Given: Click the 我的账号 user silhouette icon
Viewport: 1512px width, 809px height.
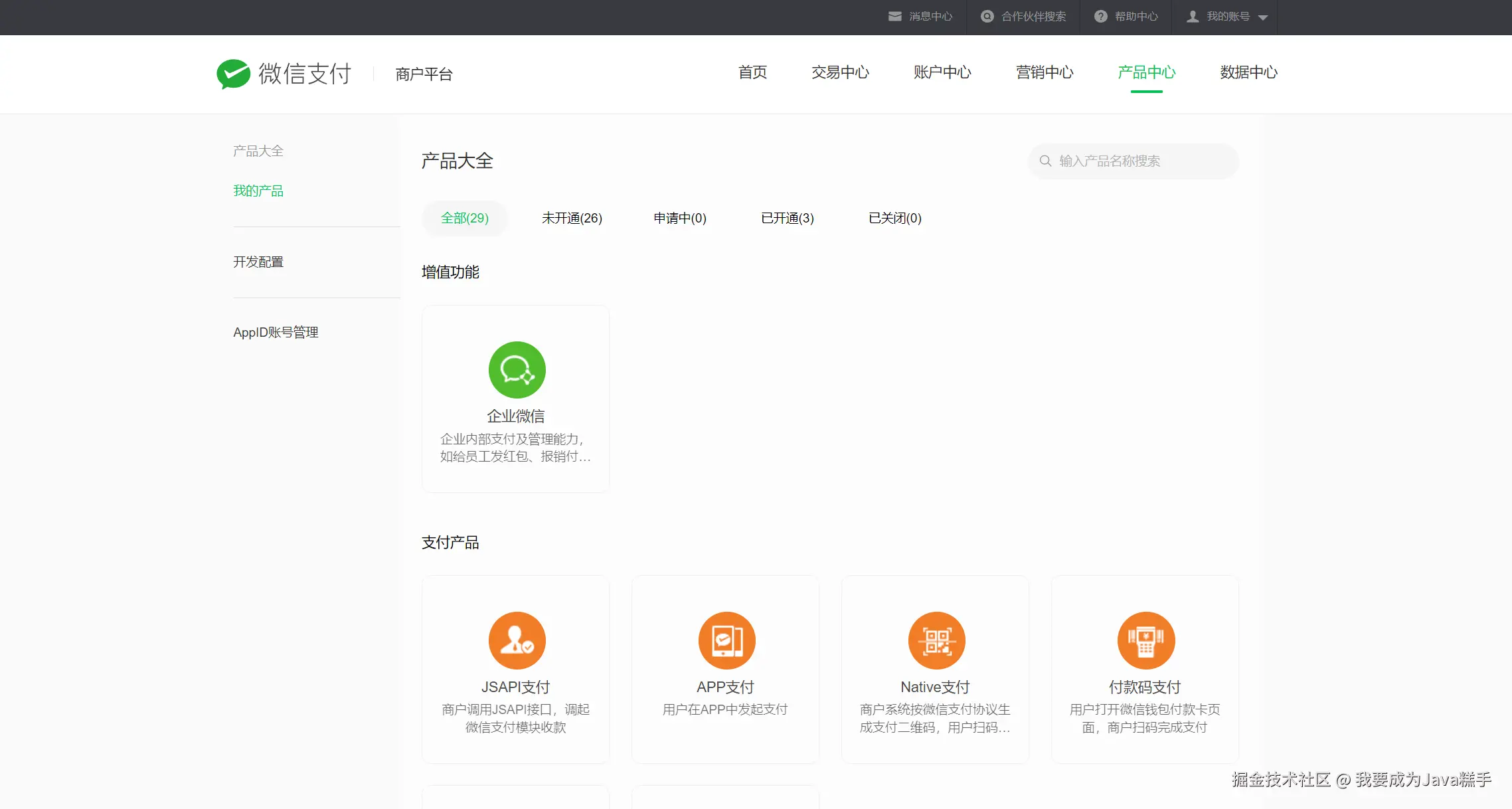Looking at the screenshot, I should [1193, 16].
